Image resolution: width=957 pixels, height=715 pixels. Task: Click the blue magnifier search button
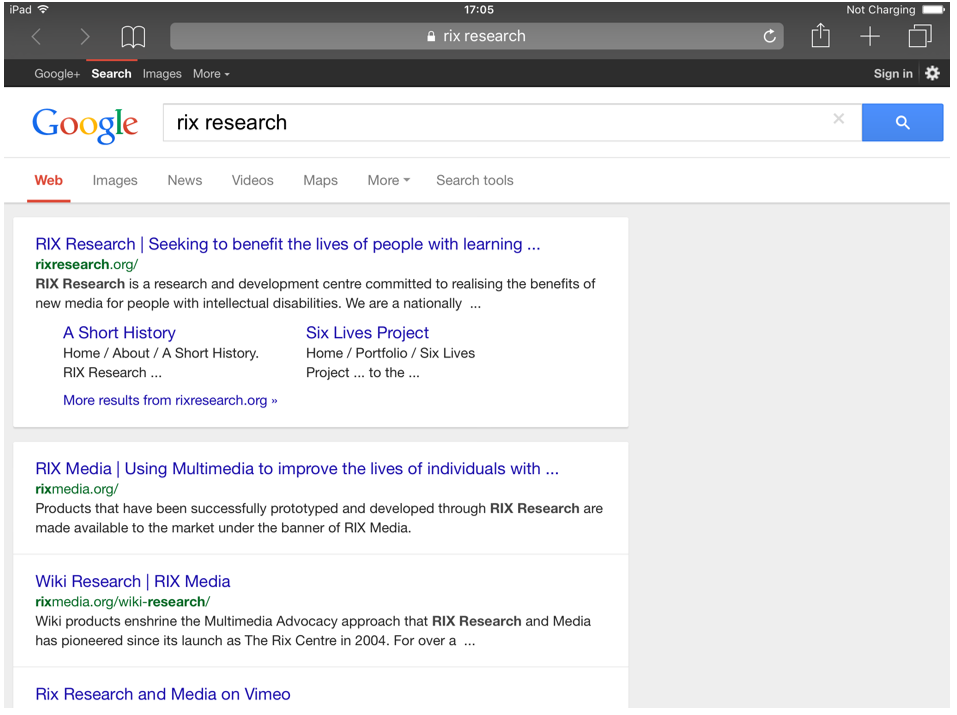click(902, 123)
